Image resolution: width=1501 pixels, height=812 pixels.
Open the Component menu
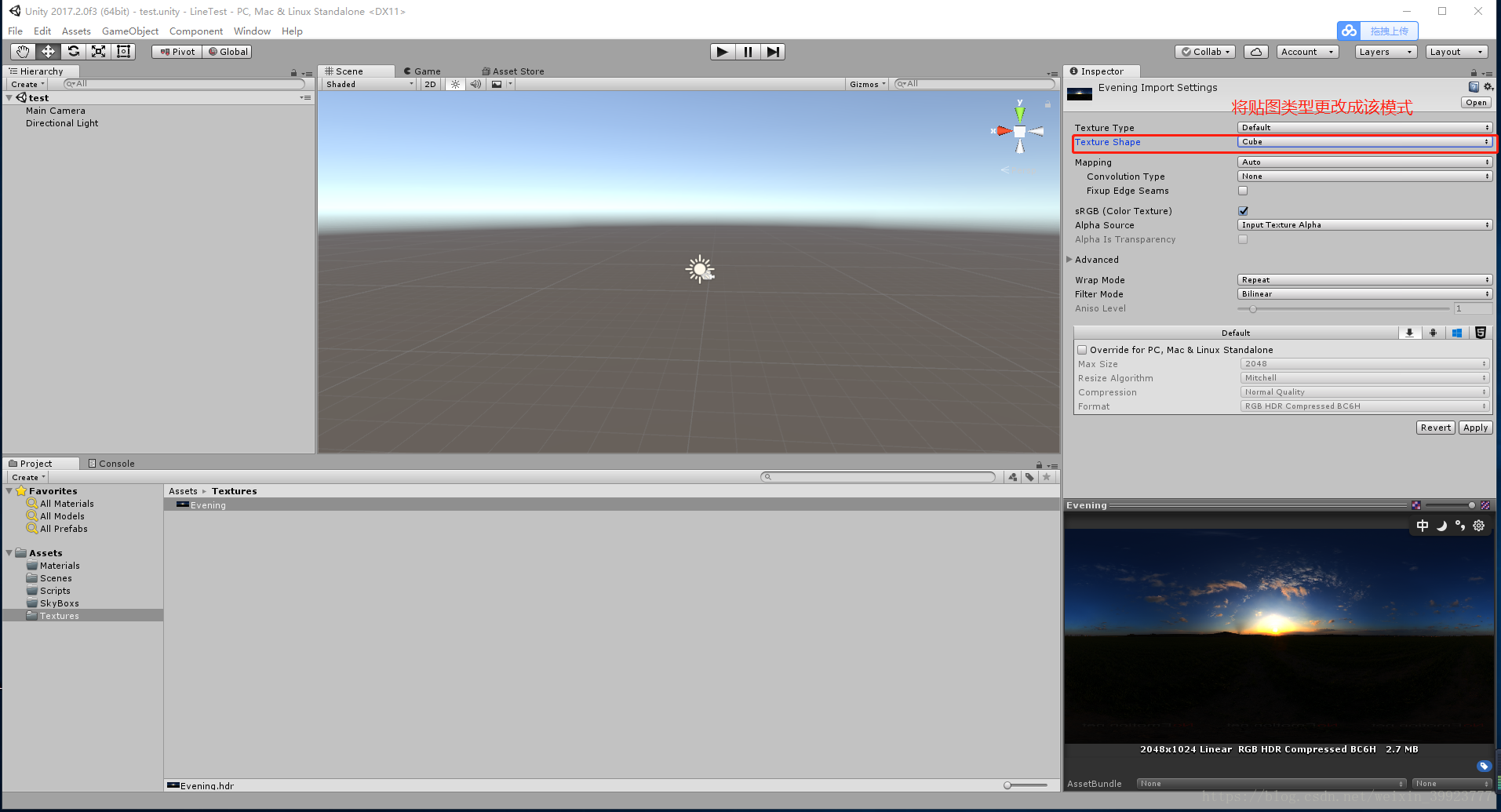pyautogui.click(x=196, y=31)
